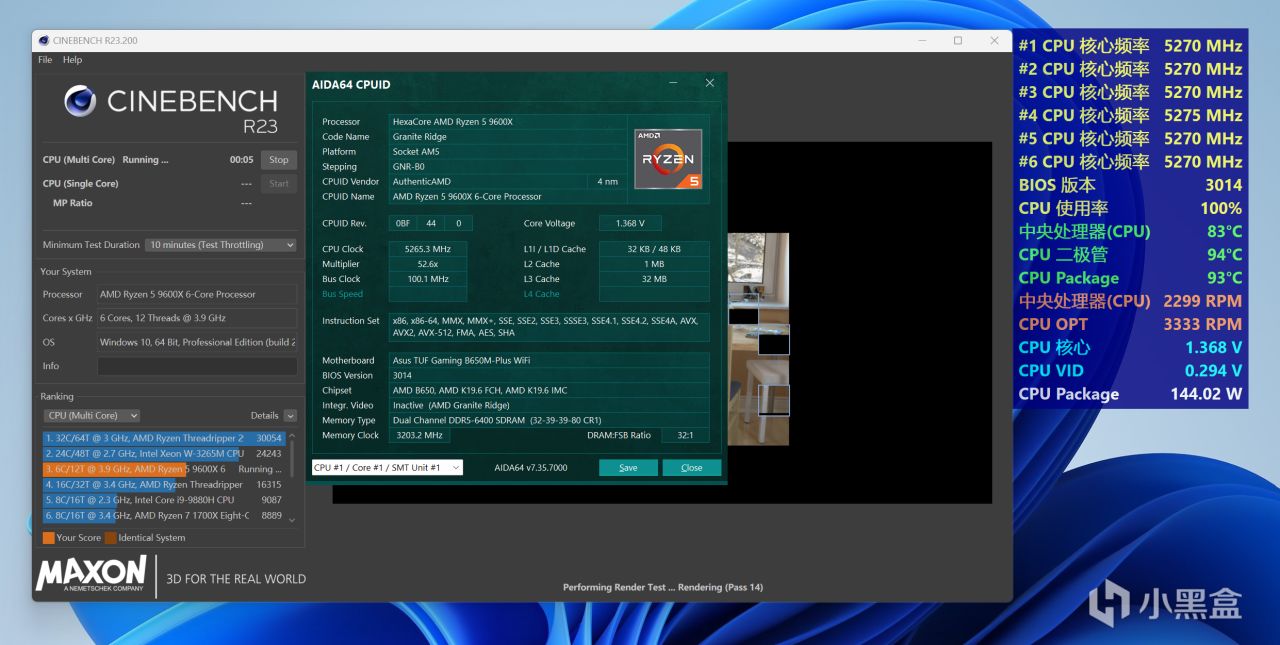Screen dimensions: 1280x645
Task: Open the CPU (Multi Core) ranking dropdown
Action: pos(92,415)
